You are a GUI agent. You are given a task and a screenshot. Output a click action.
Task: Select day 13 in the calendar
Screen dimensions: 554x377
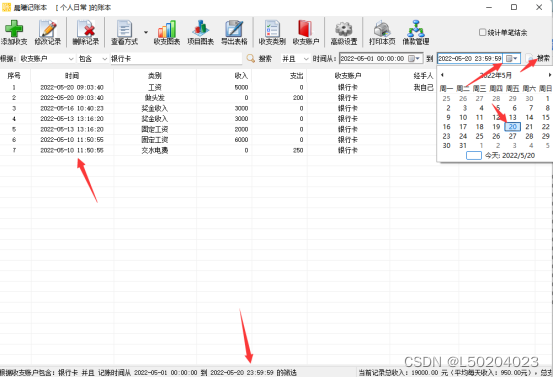[513, 117]
